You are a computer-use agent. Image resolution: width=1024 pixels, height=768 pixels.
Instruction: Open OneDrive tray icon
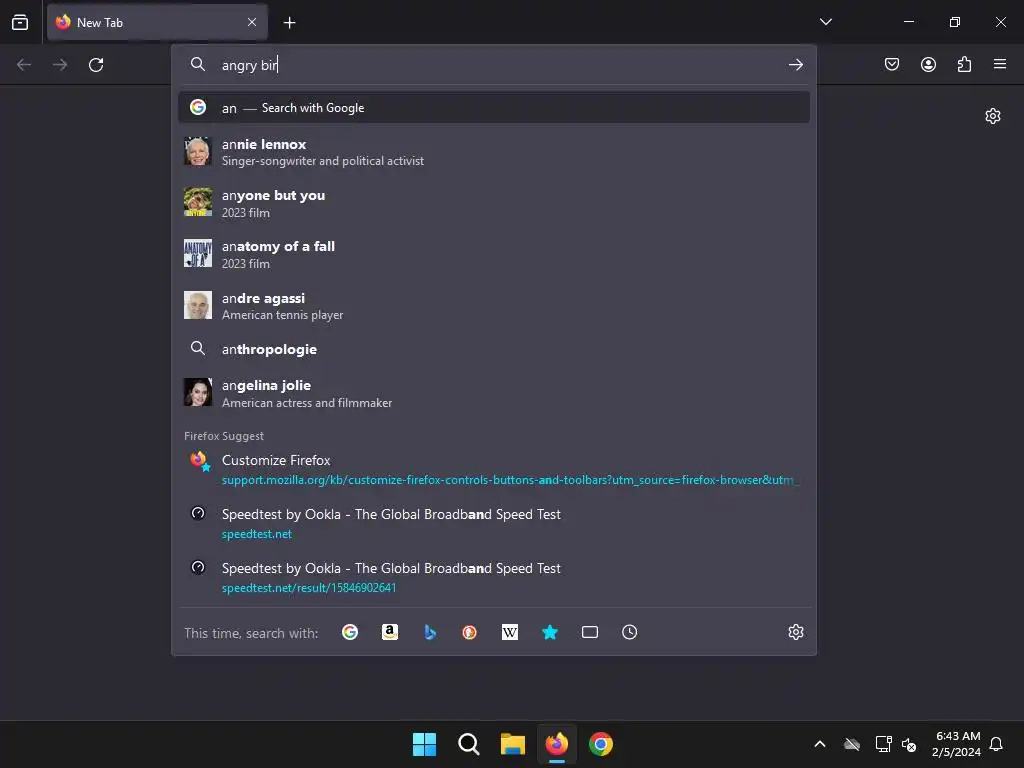pos(852,744)
